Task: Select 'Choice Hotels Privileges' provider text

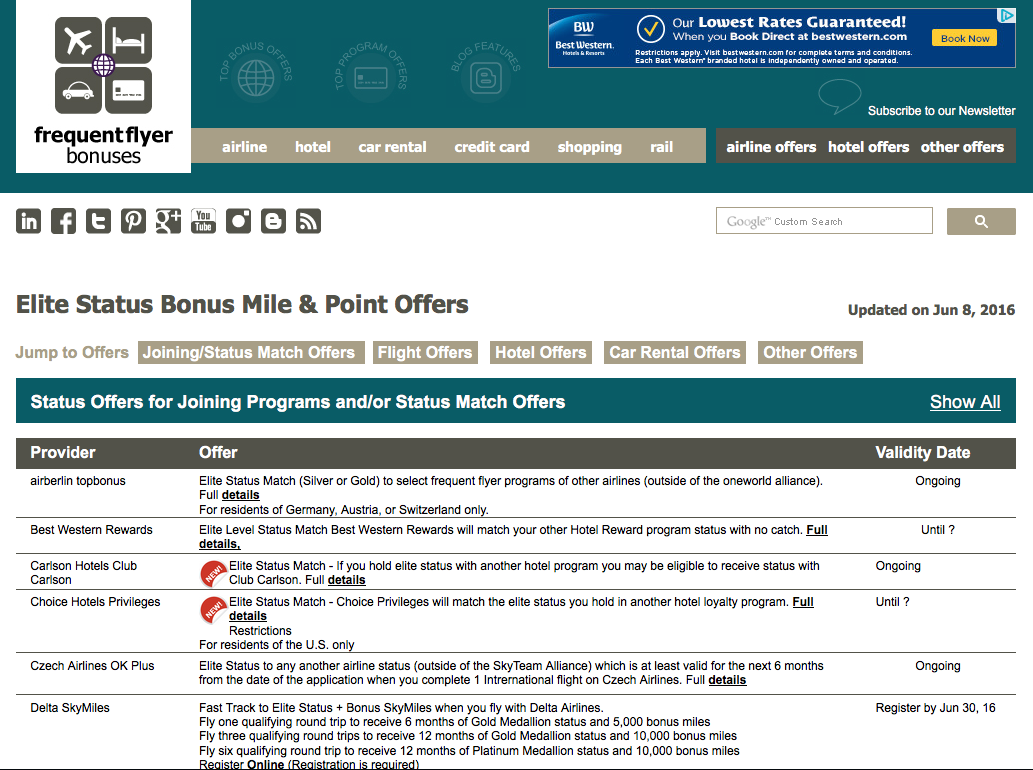Action: coord(96,602)
